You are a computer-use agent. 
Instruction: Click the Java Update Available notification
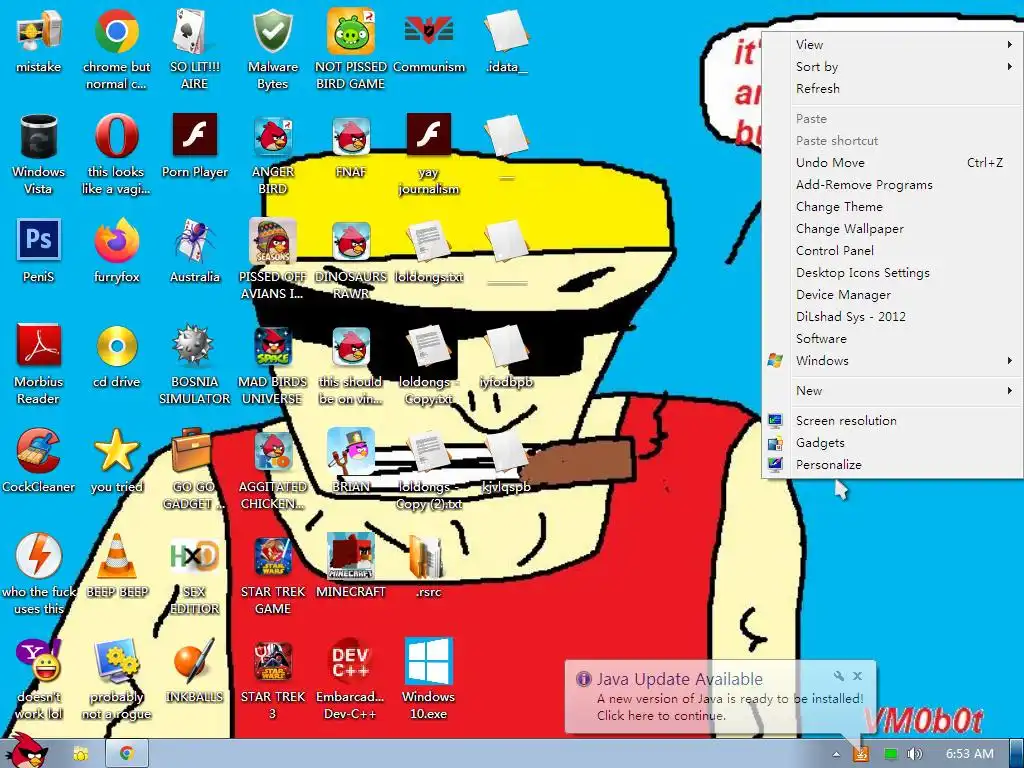pos(720,697)
